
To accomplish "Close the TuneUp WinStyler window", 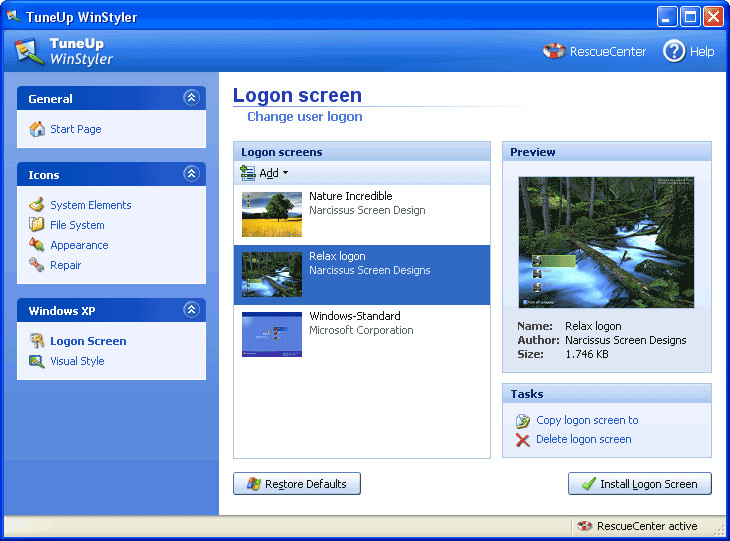I will point(713,17).
